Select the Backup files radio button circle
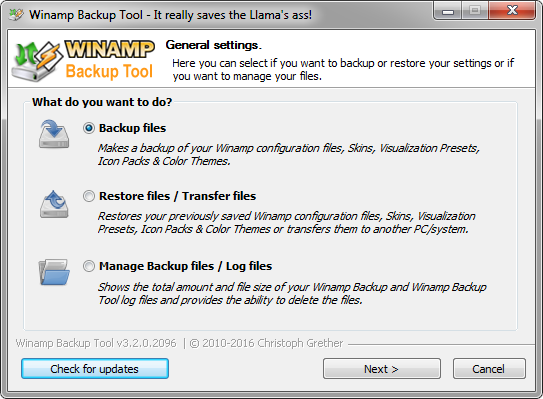The width and height of the screenshot is (543, 399). tap(89, 128)
